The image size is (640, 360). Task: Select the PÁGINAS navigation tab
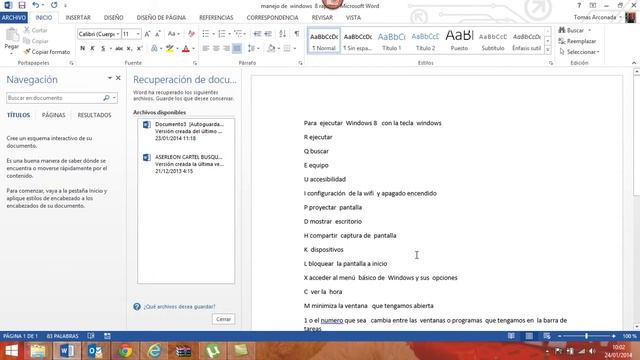[53, 115]
